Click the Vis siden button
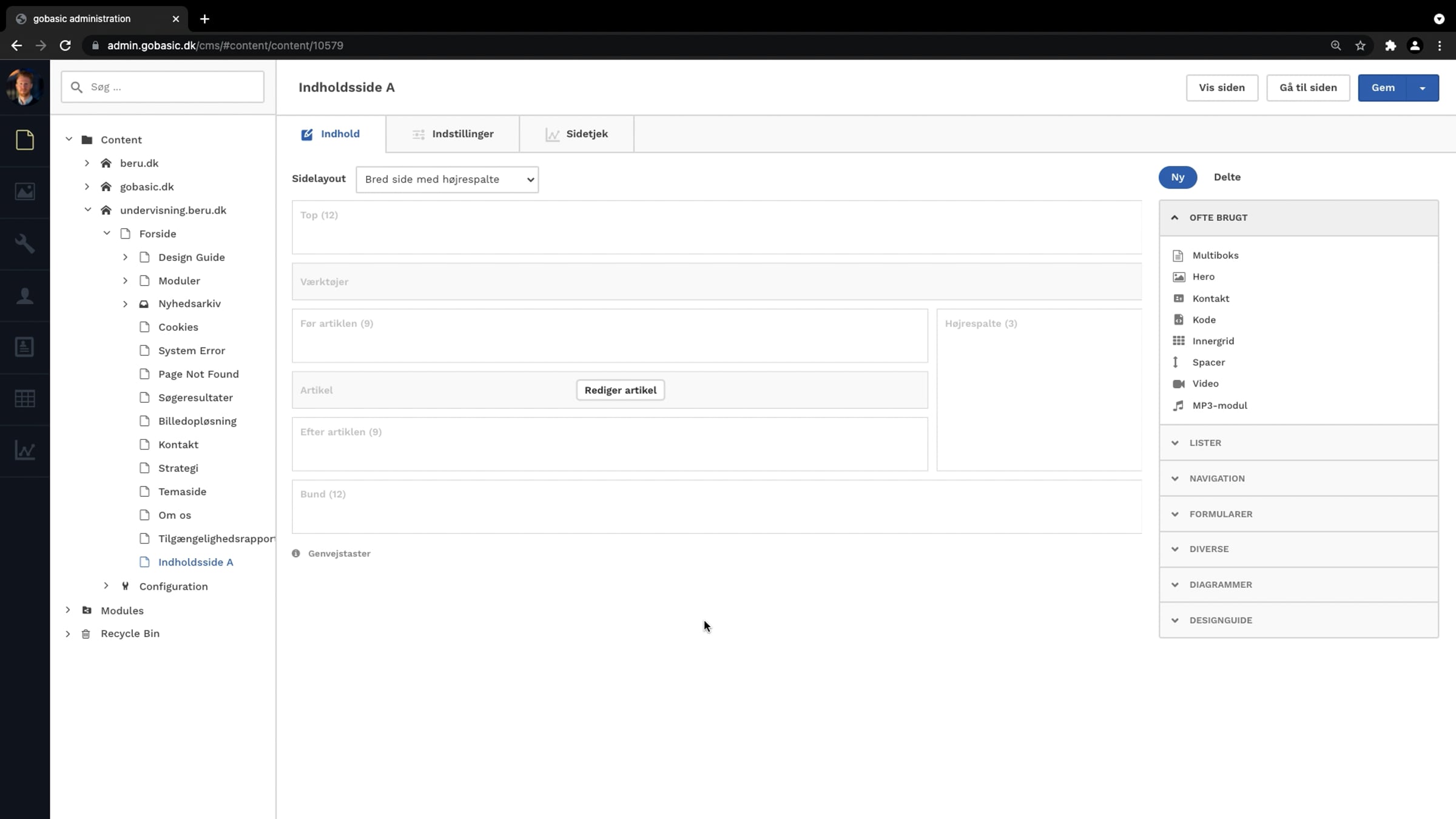The image size is (1456, 819). pos(1221,88)
